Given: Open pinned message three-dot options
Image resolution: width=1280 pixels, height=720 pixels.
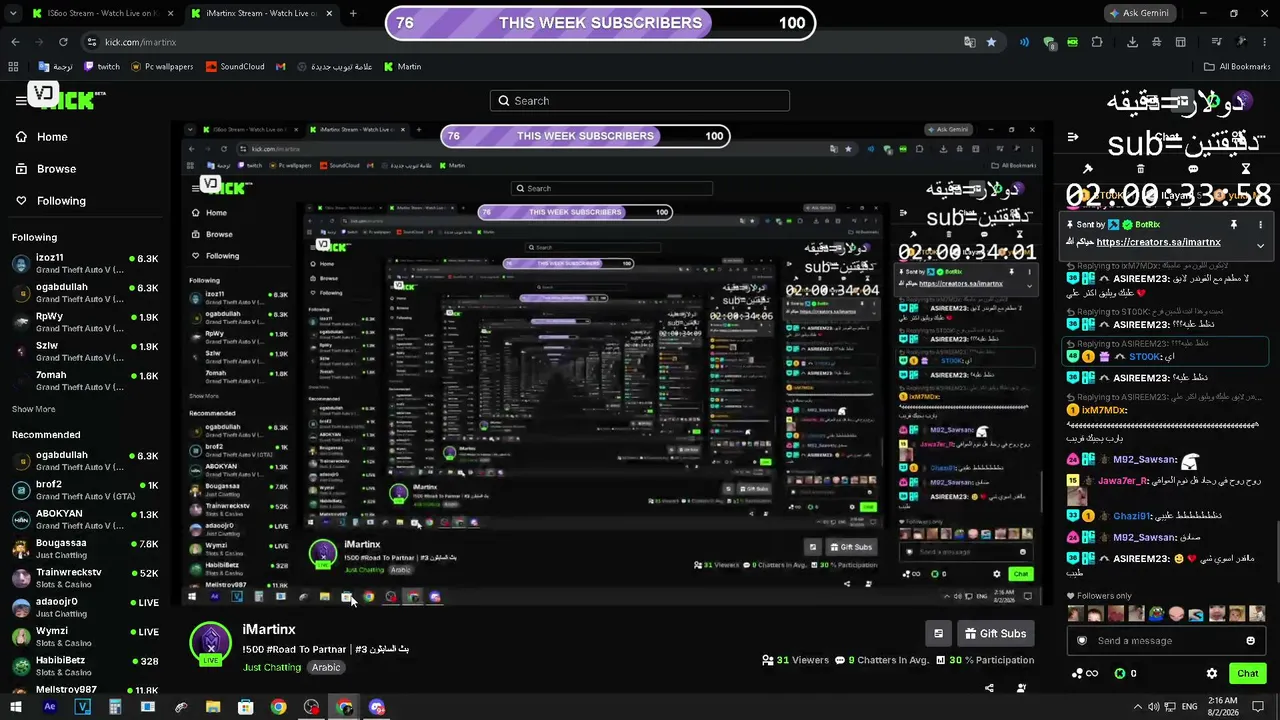Looking at the screenshot, I should [x=1260, y=225].
